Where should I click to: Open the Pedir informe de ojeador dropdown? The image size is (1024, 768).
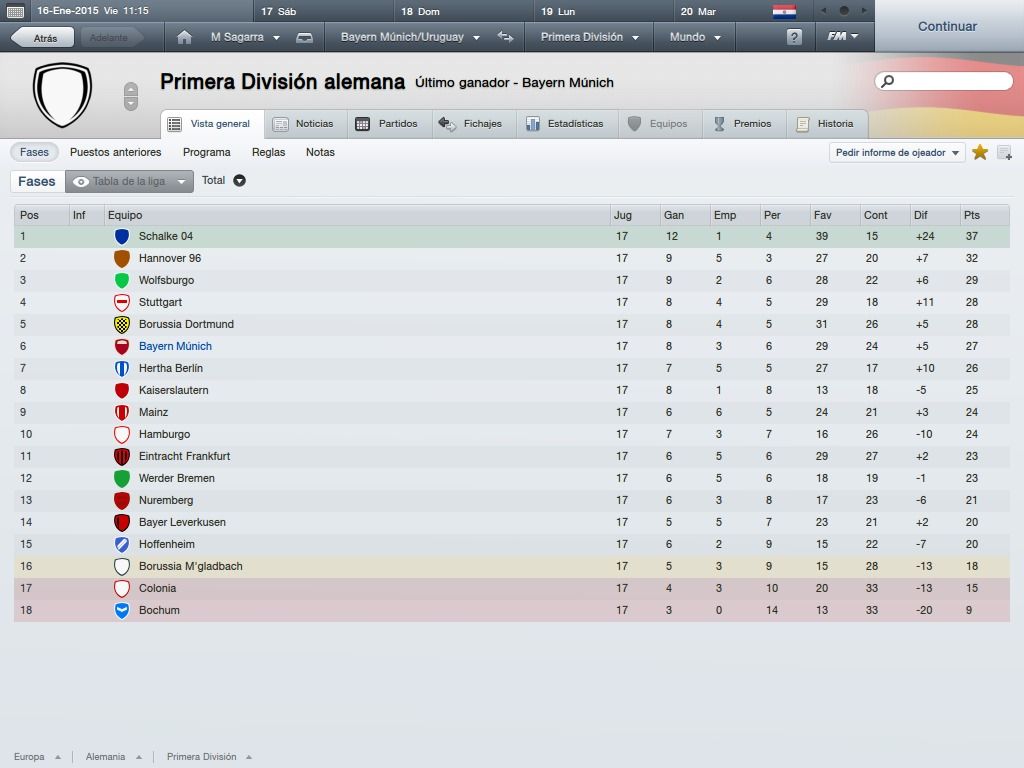[897, 153]
